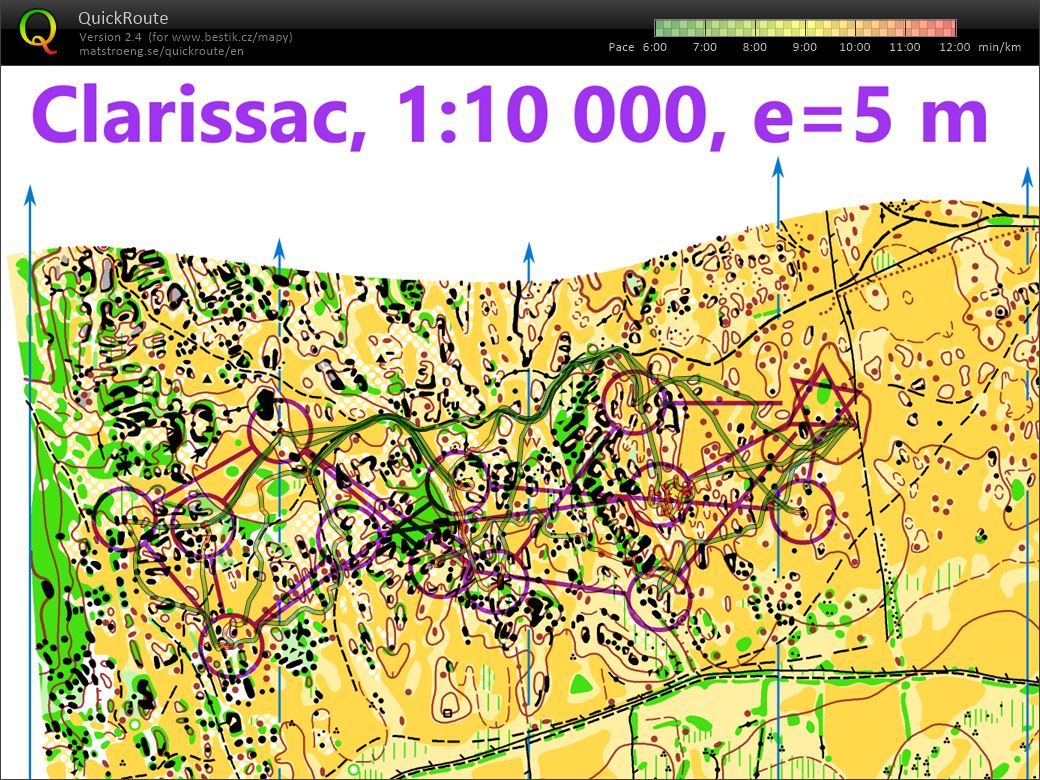Click the QuickRoute application name text
The height and width of the screenshot is (780, 1040).
[123, 18]
